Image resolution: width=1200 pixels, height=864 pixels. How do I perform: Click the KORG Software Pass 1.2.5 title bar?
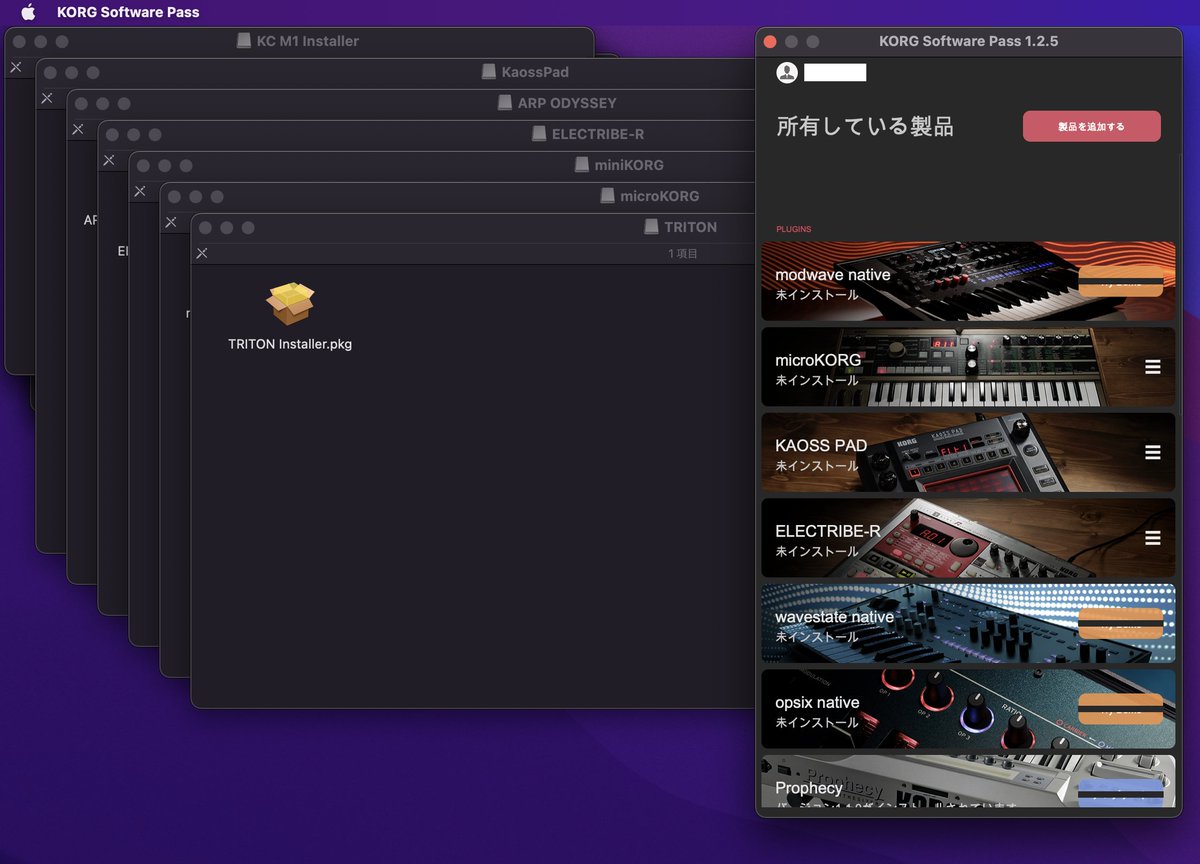coord(968,41)
